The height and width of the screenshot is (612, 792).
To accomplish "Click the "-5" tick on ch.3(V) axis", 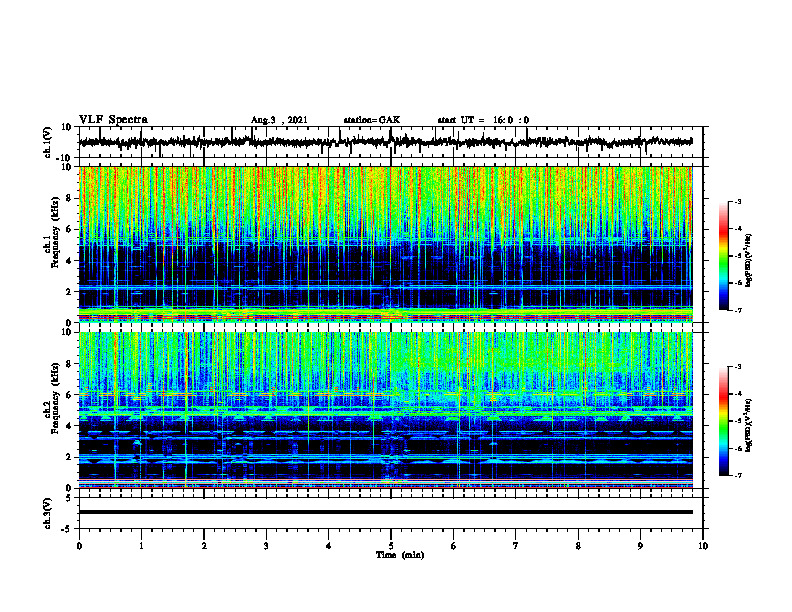I will point(67,529).
